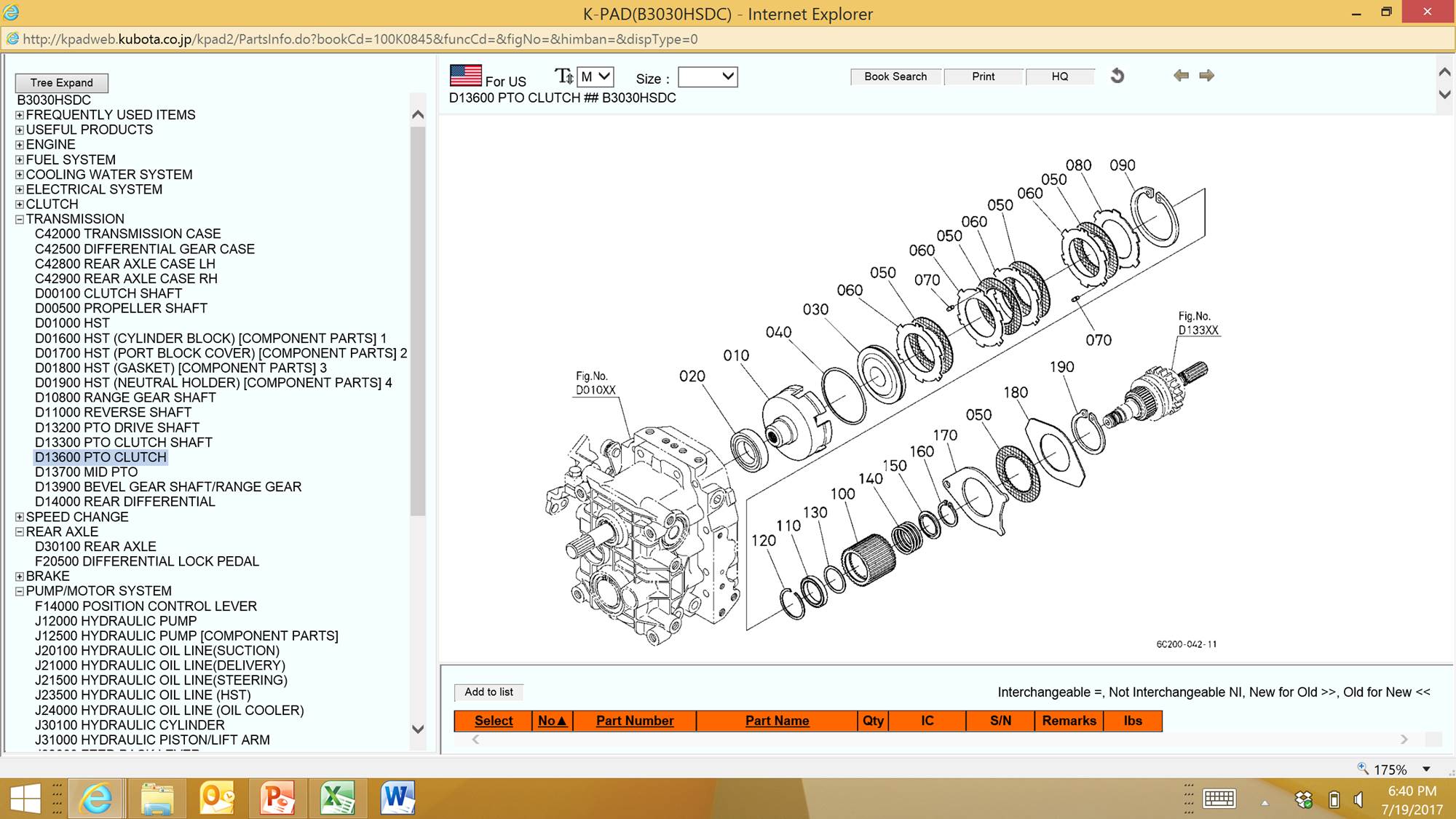Image resolution: width=1456 pixels, height=819 pixels.
Task: Open the Windows Start button
Action: pos(25,799)
